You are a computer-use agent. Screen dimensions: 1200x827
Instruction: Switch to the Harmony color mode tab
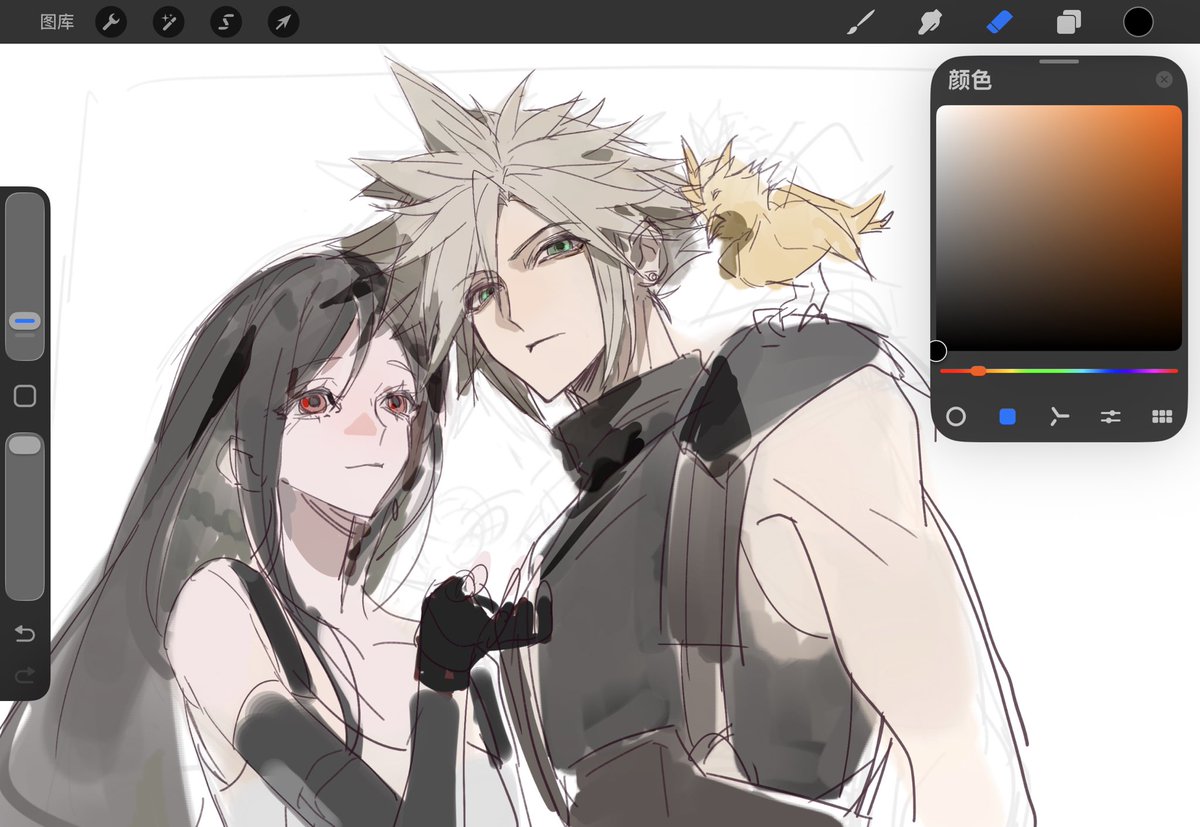(1059, 416)
